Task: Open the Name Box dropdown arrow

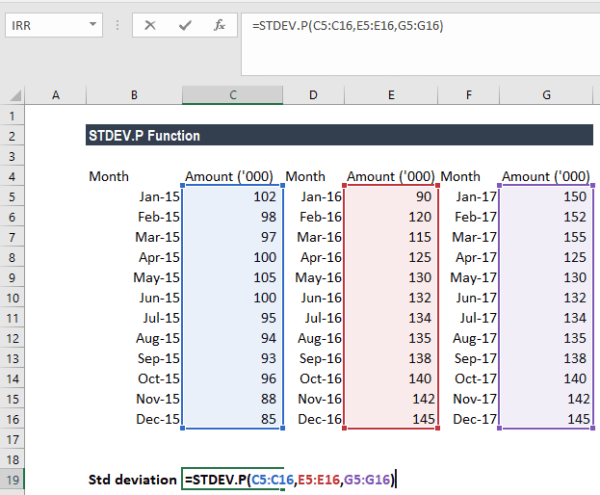Action: click(x=93, y=24)
